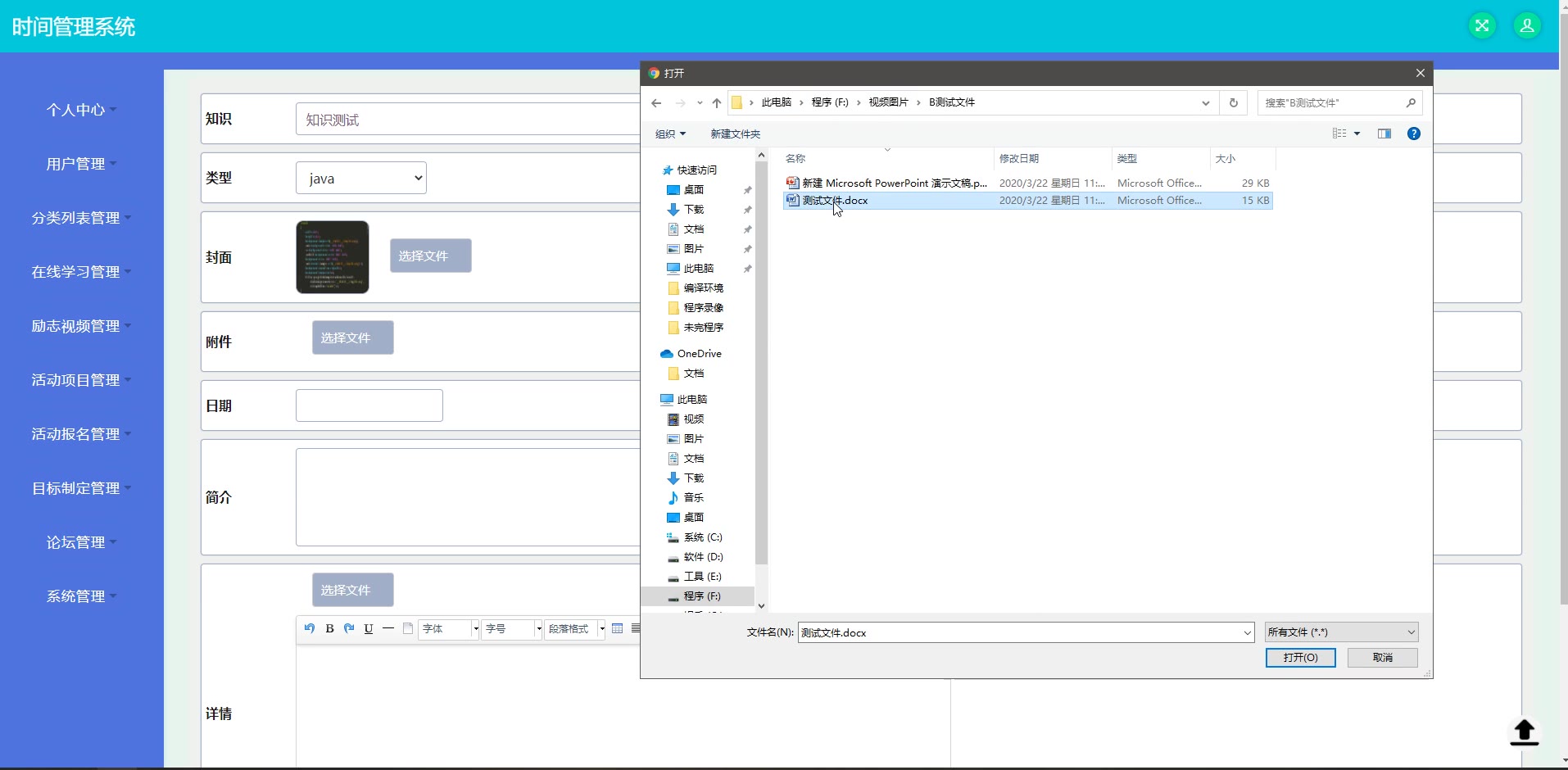Click the 打开(O) button
1568x770 pixels.
click(1300, 658)
